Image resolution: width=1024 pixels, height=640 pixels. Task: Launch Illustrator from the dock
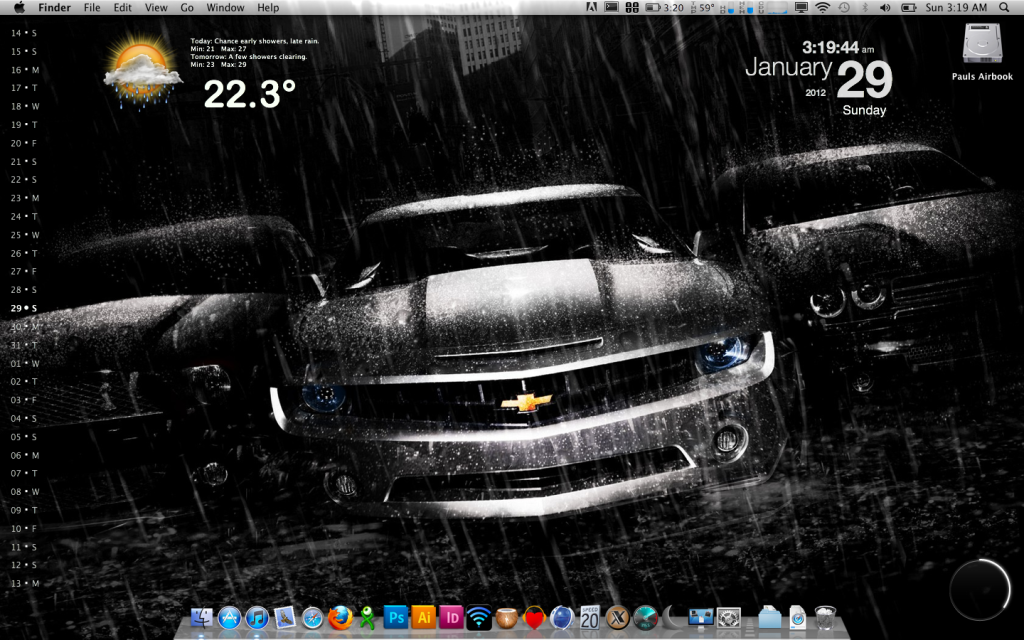(423, 617)
